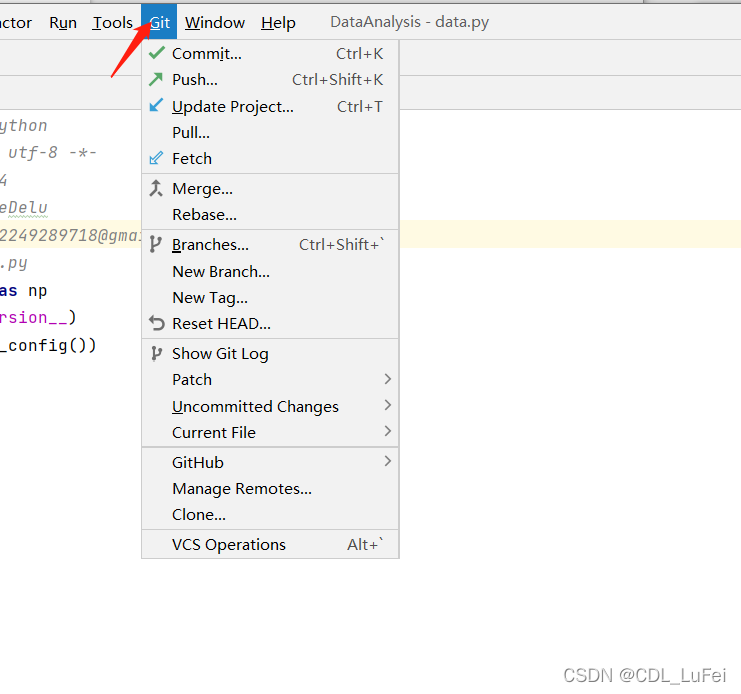The width and height of the screenshot is (741, 694).
Task: Click the Merge icon
Action: click(156, 188)
